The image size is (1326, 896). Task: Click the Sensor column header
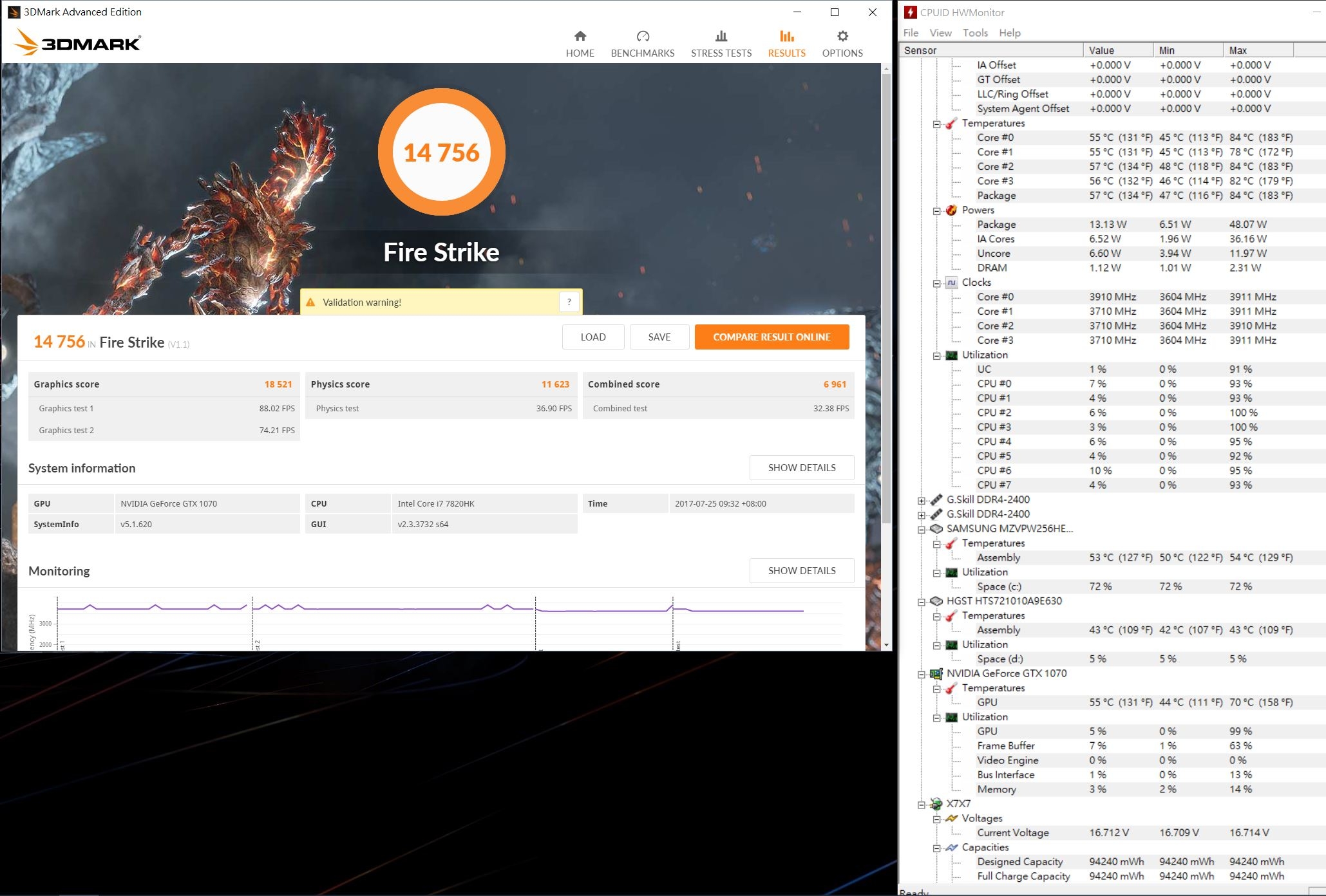click(991, 50)
